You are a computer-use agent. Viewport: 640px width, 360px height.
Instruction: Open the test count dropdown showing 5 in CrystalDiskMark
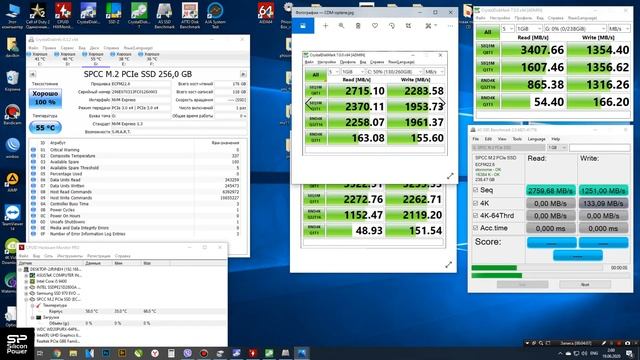(507, 29)
